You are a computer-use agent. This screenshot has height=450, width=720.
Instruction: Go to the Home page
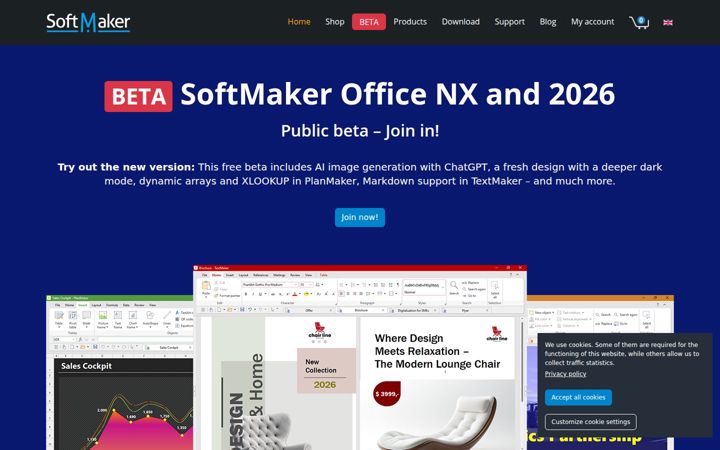(x=299, y=22)
